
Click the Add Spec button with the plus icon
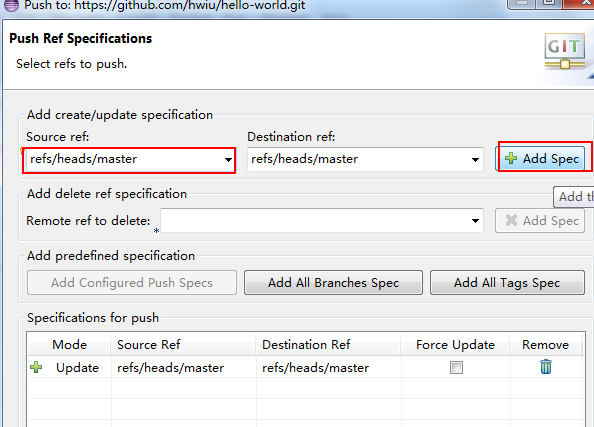point(541,158)
